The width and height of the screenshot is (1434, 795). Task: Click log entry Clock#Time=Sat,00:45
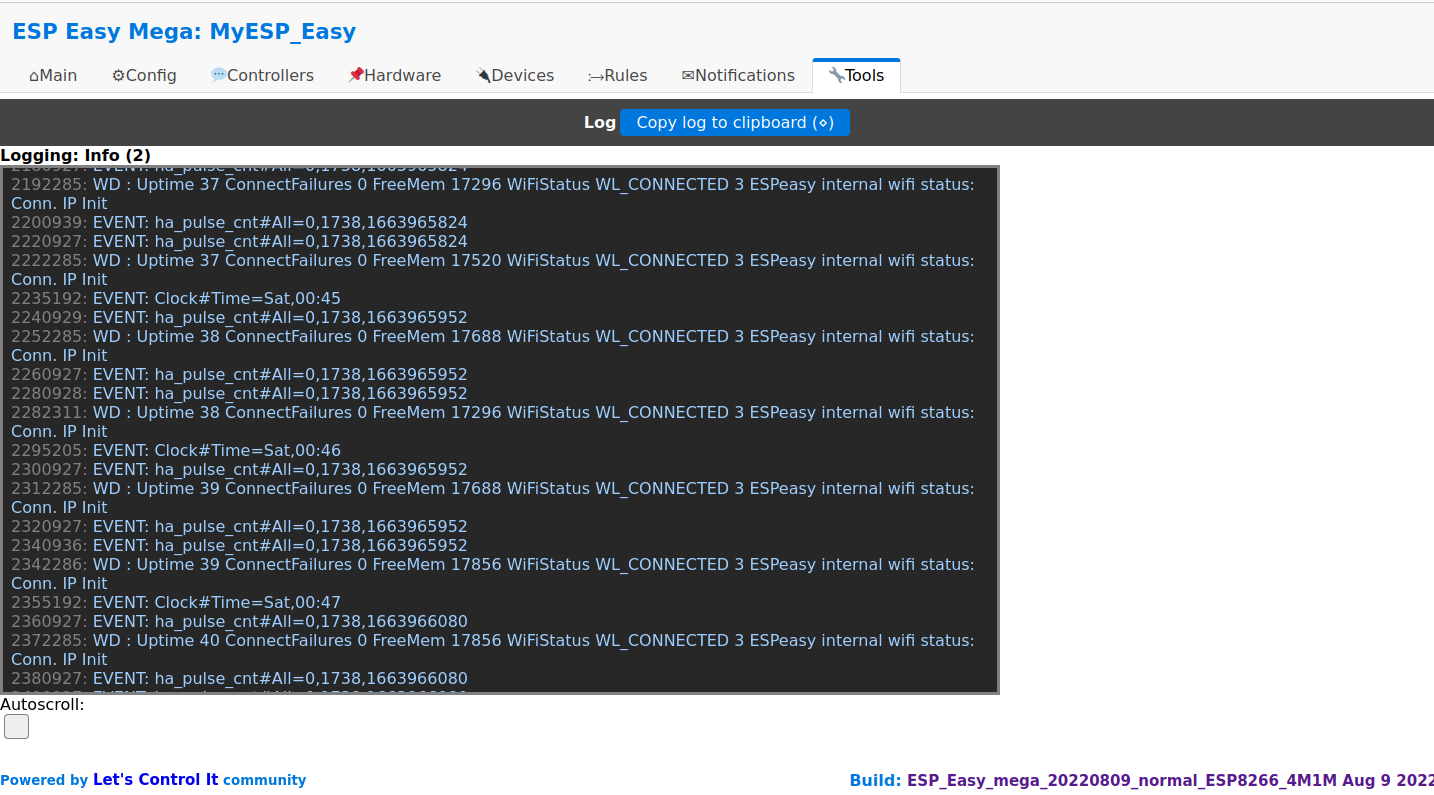pyautogui.click(x=176, y=298)
